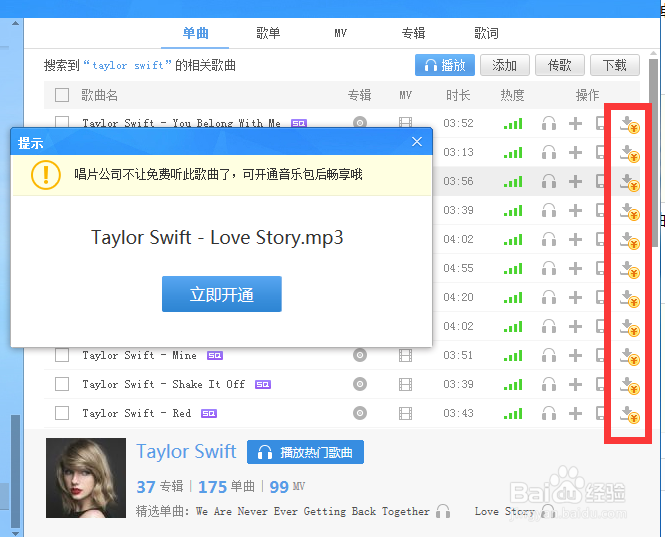665x537 pixels.
Task: Download Shake It Off with coin download icon
Action: coord(630,385)
